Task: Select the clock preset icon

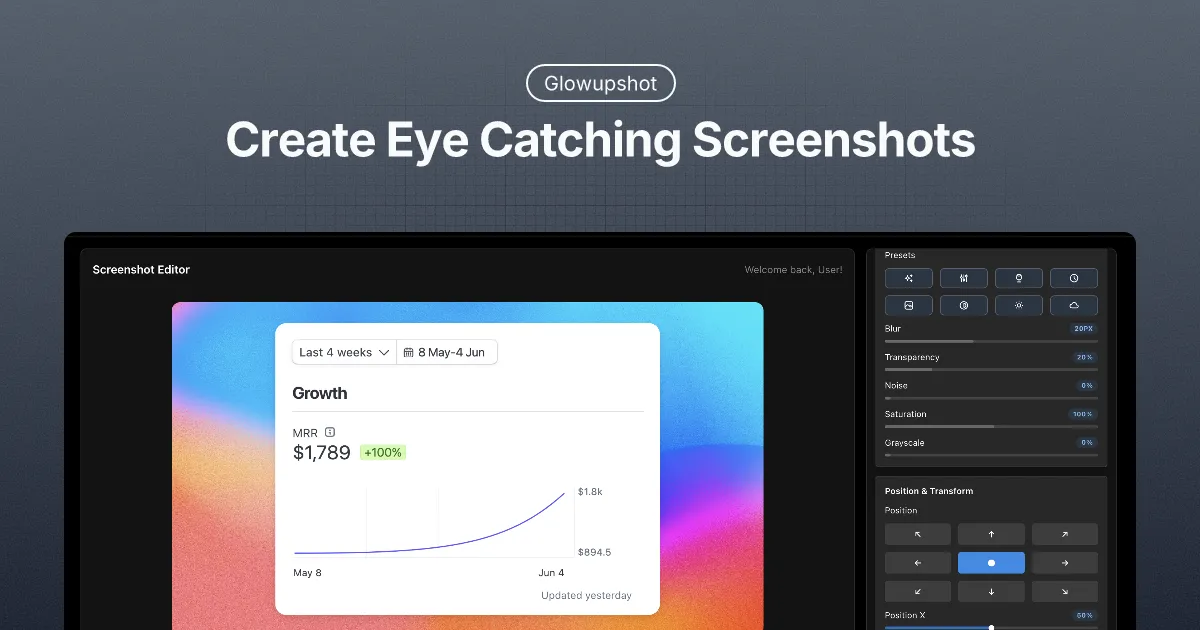Action: point(1074,278)
